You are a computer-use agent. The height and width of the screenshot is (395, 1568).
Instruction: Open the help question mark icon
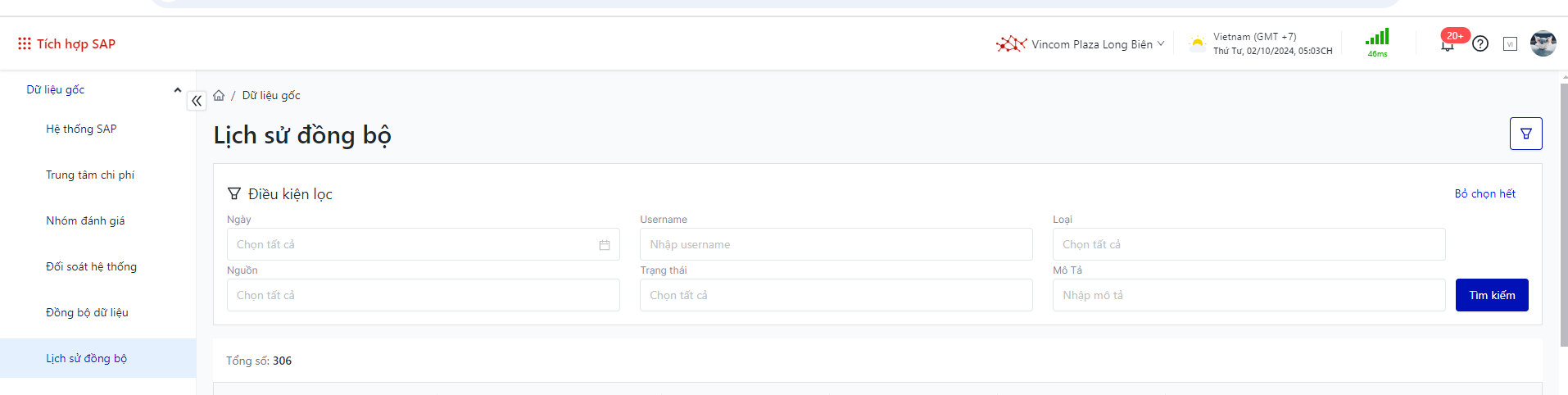coord(1480,43)
